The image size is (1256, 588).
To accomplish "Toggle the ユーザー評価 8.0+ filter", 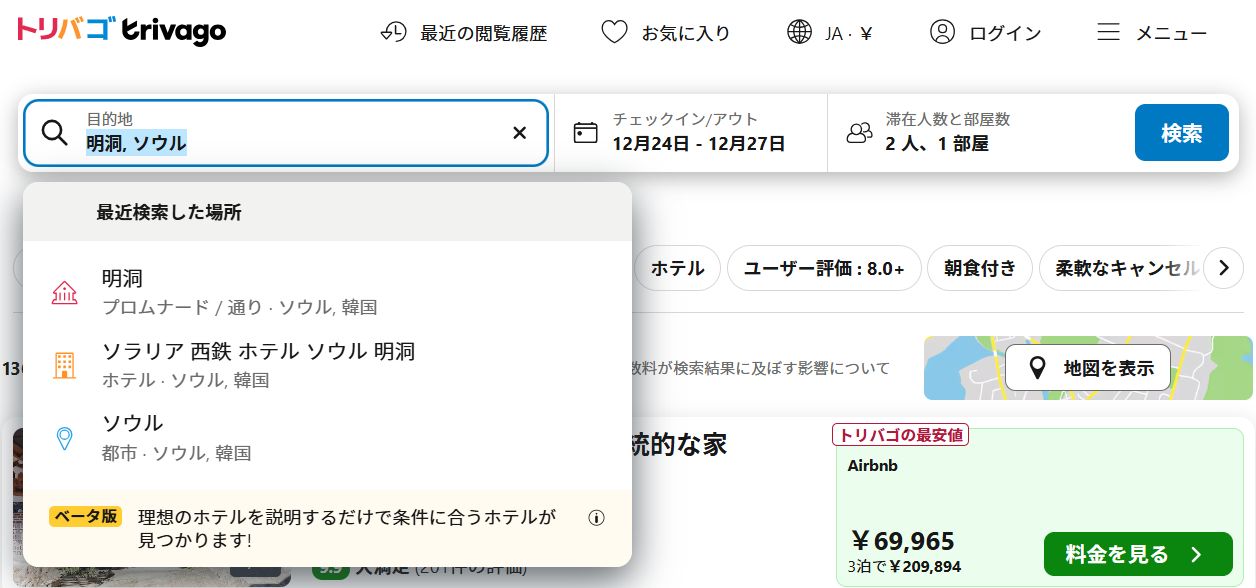I will pyautogui.click(x=823, y=268).
